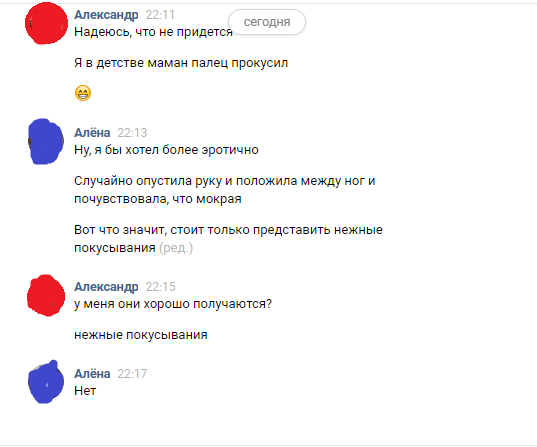Click the (ред.) edited label

point(176,248)
